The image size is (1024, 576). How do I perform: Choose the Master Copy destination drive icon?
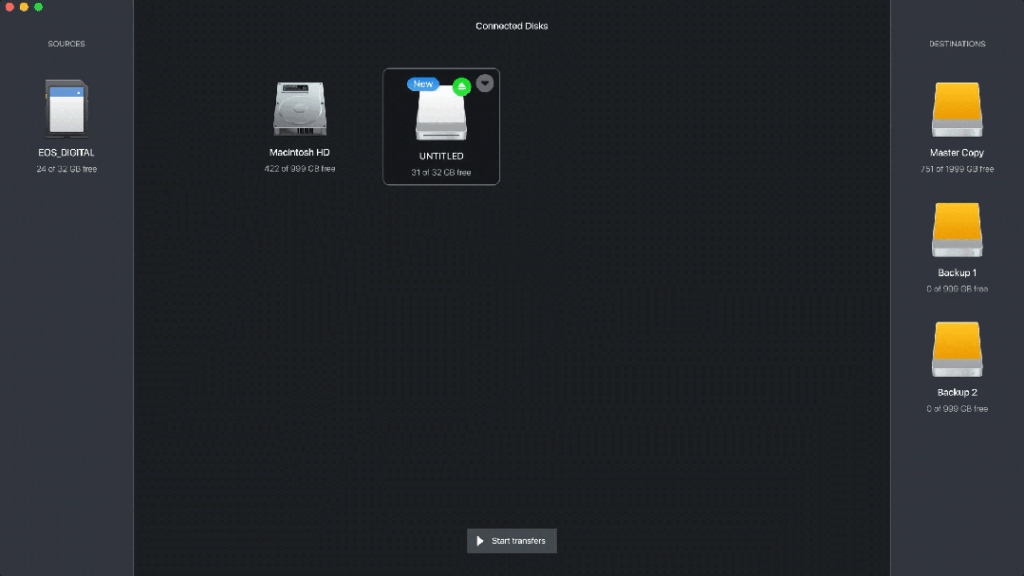coord(956,109)
